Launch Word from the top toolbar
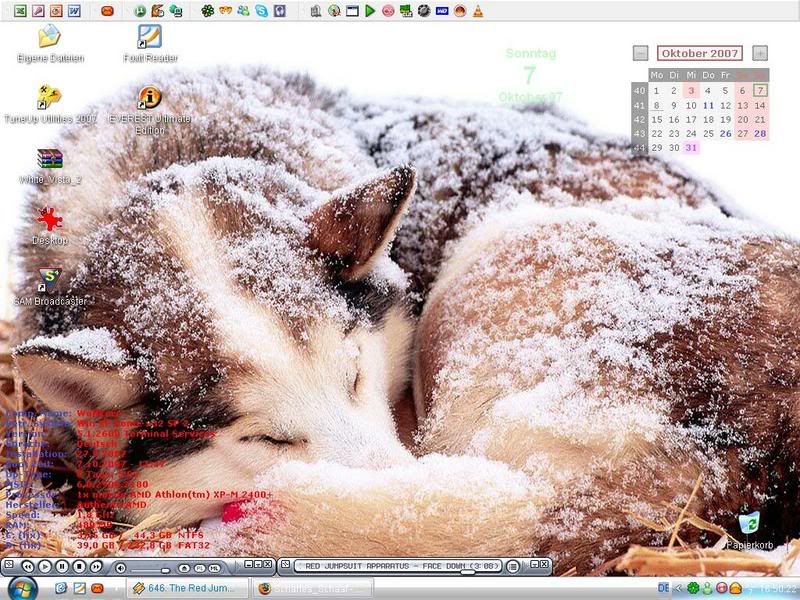The image size is (800, 600). click(x=73, y=11)
